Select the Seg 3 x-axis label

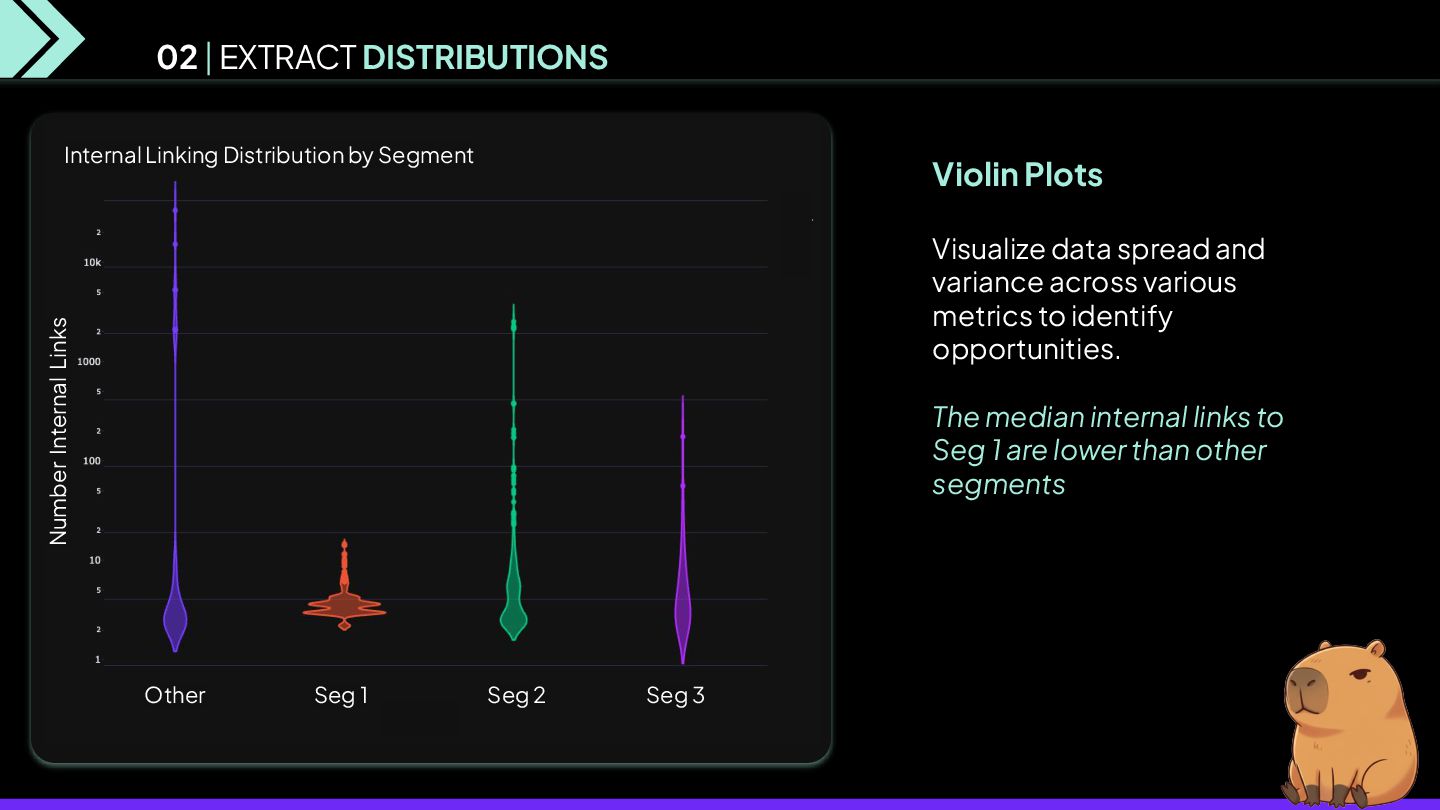[675, 695]
